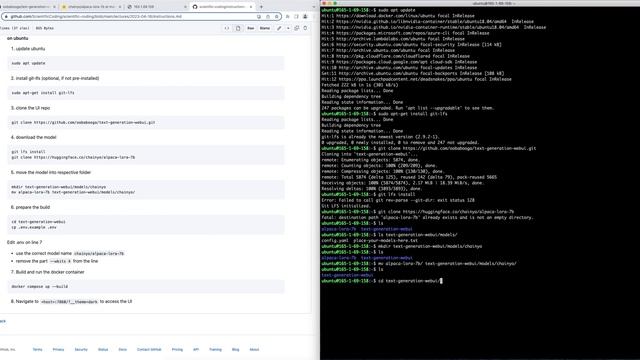This screenshot has height=360, width=640.
Task: Click the 'sudo apt-get install git-lfs' code block
Action: coord(146,93)
